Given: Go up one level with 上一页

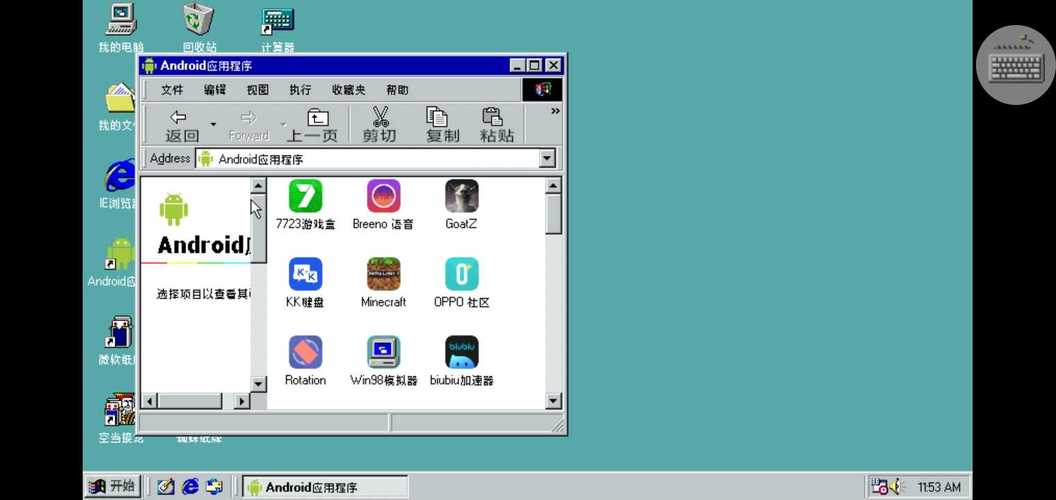Looking at the screenshot, I should pos(313,125).
